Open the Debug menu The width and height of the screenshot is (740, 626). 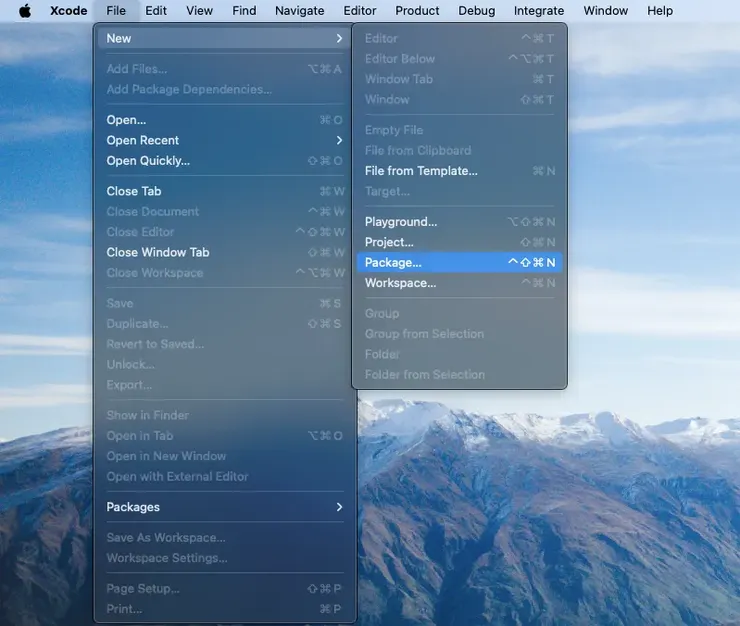click(477, 10)
